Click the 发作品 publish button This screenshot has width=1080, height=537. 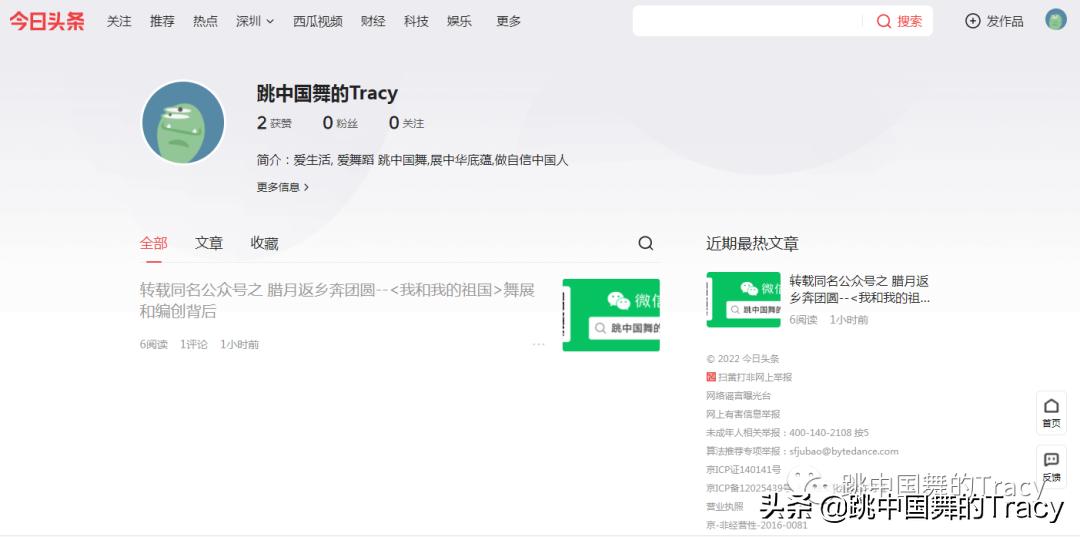(x=994, y=21)
